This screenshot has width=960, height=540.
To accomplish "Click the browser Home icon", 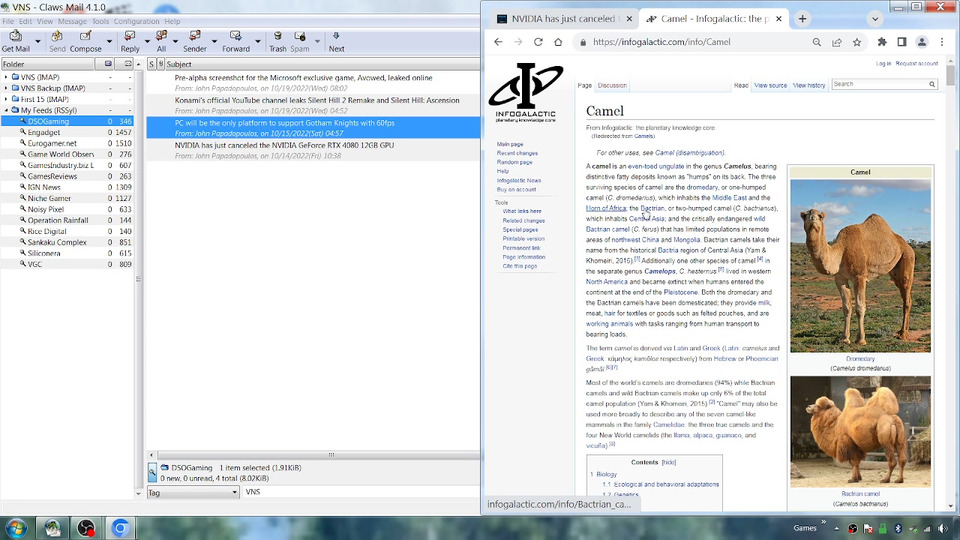I will click(558, 42).
